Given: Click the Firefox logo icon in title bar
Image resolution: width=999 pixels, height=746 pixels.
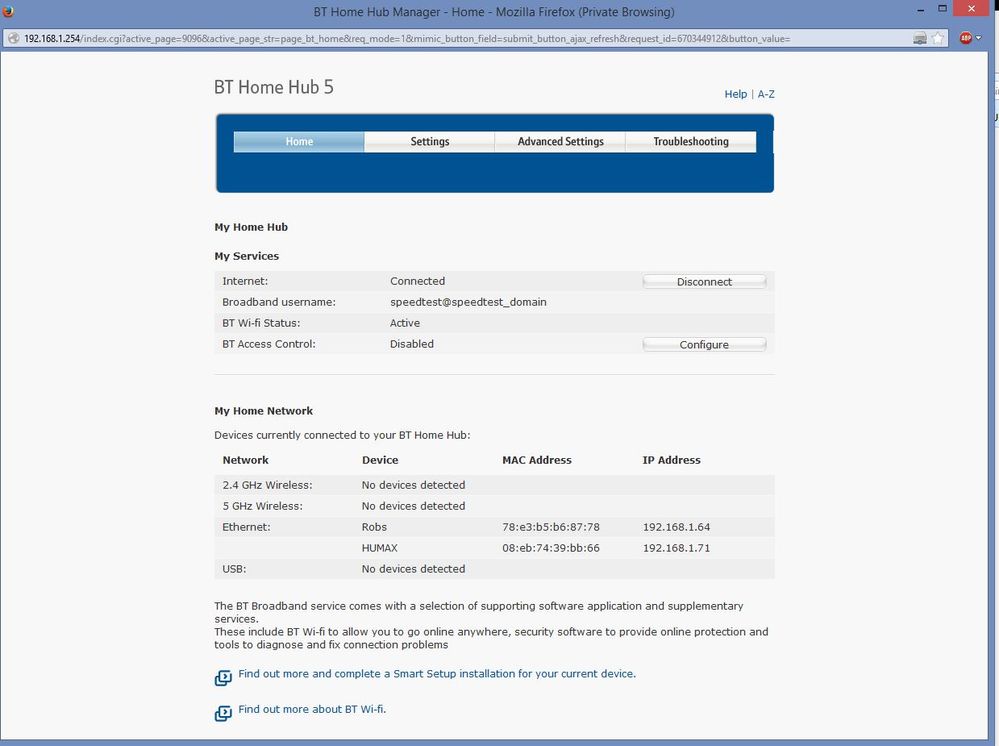Looking at the screenshot, I should click(x=8, y=11).
